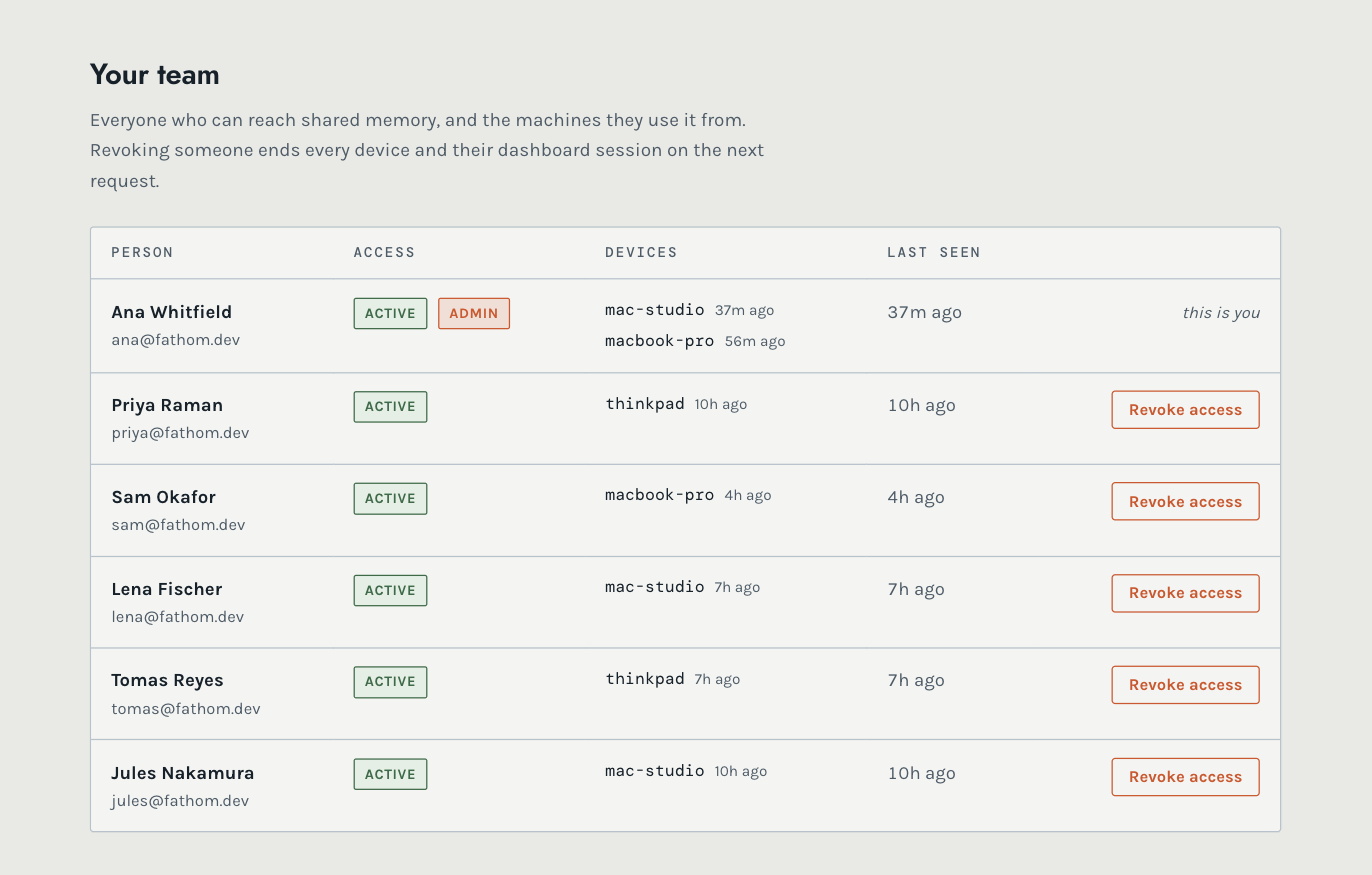Click Priya Raman's ACTIVE badge
The image size is (1372, 875).
click(390, 406)
